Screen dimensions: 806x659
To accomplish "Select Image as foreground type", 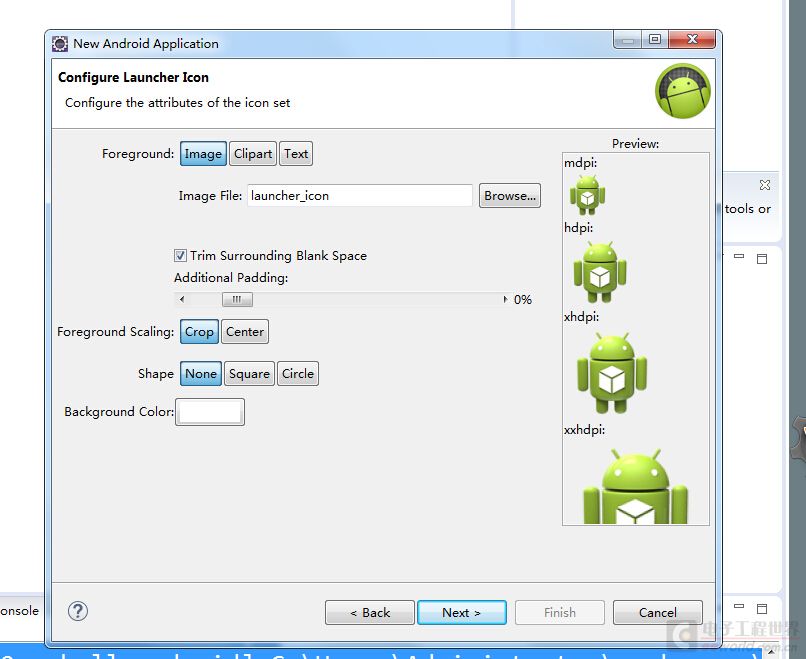I will (x=203, y=154).
